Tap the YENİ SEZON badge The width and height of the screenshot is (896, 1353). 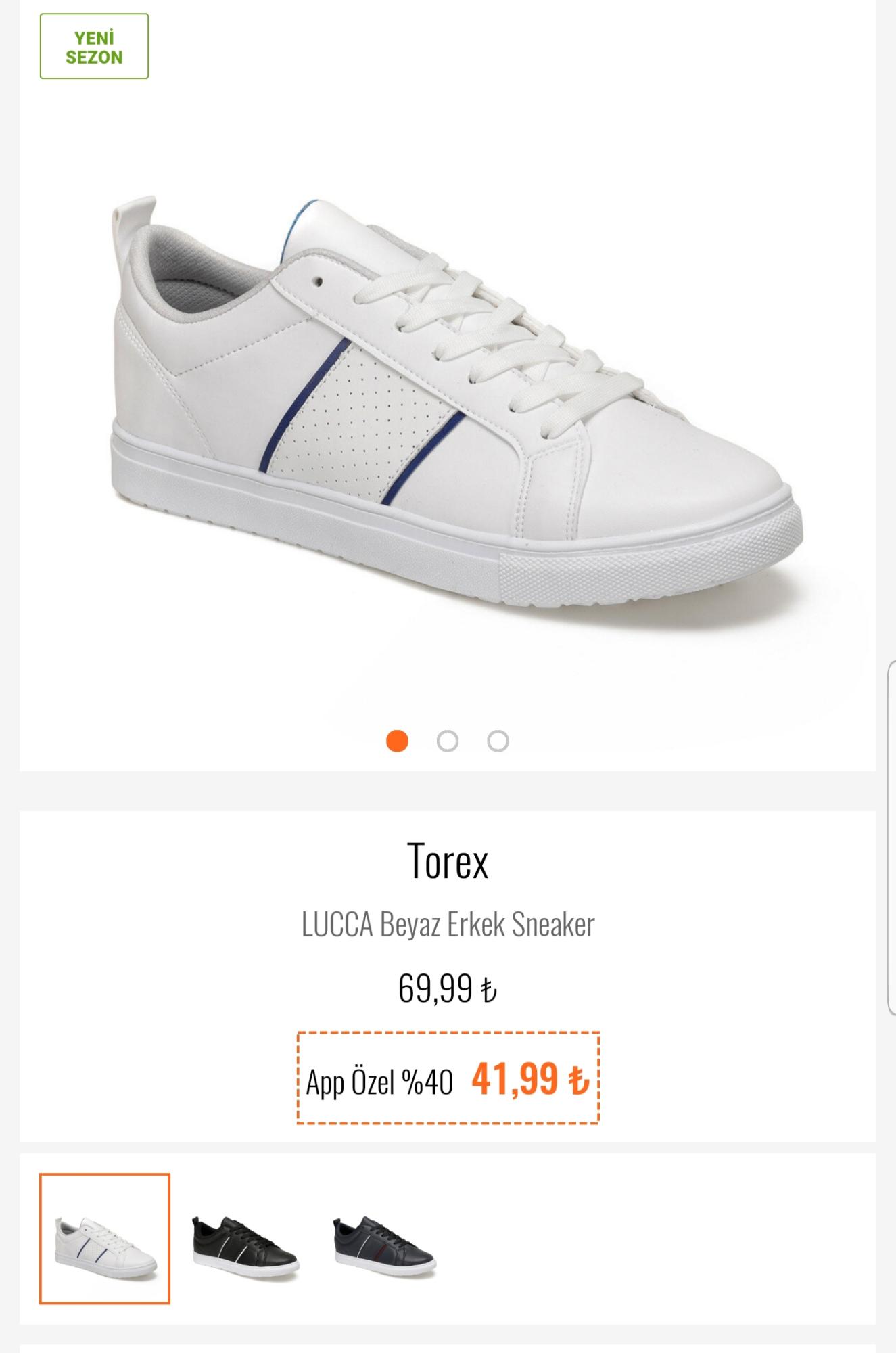coord(94,46)
